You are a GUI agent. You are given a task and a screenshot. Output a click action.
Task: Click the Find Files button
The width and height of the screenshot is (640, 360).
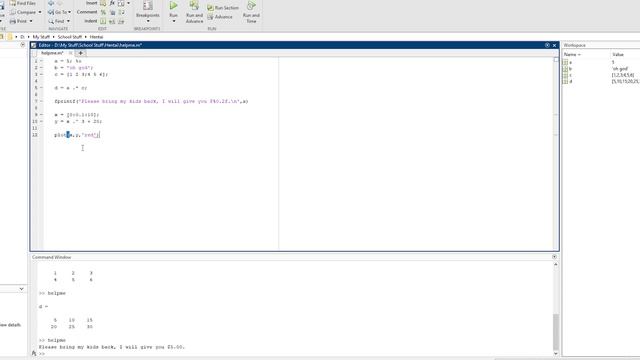pyautogui.click(x=23, y=3)
